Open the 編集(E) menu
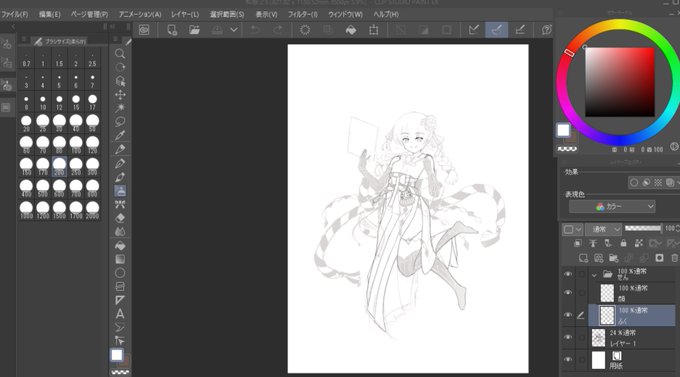Image resolution: width=680 pixels, height=377 pixels. tap(50, 14)
